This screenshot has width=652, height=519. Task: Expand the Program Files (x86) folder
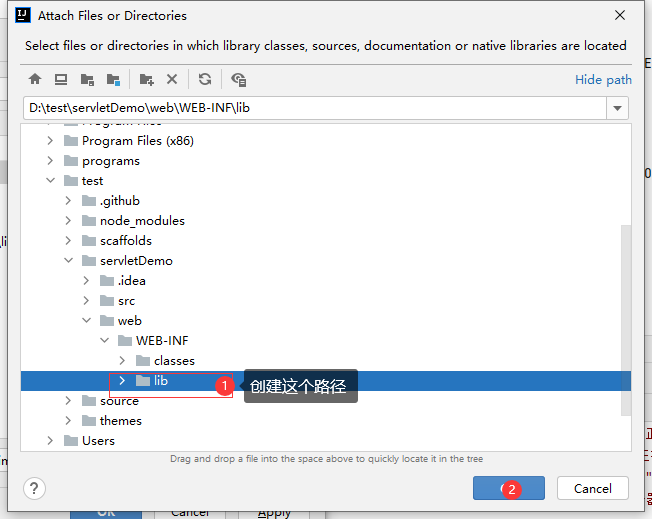pyautogui.click(x=50, y=141)
